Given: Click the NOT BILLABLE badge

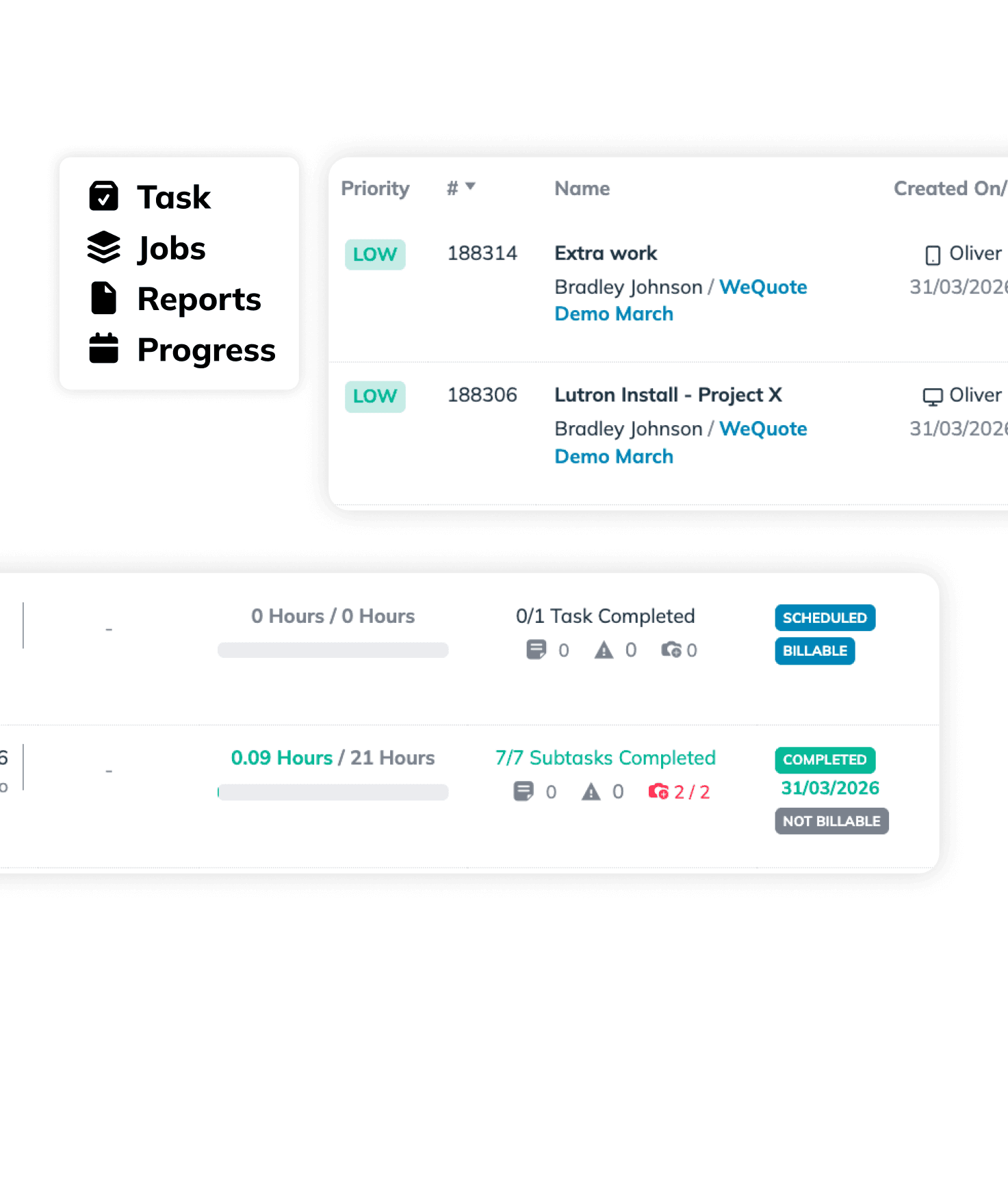Looking at the screenshot, I should click(831, 821).
